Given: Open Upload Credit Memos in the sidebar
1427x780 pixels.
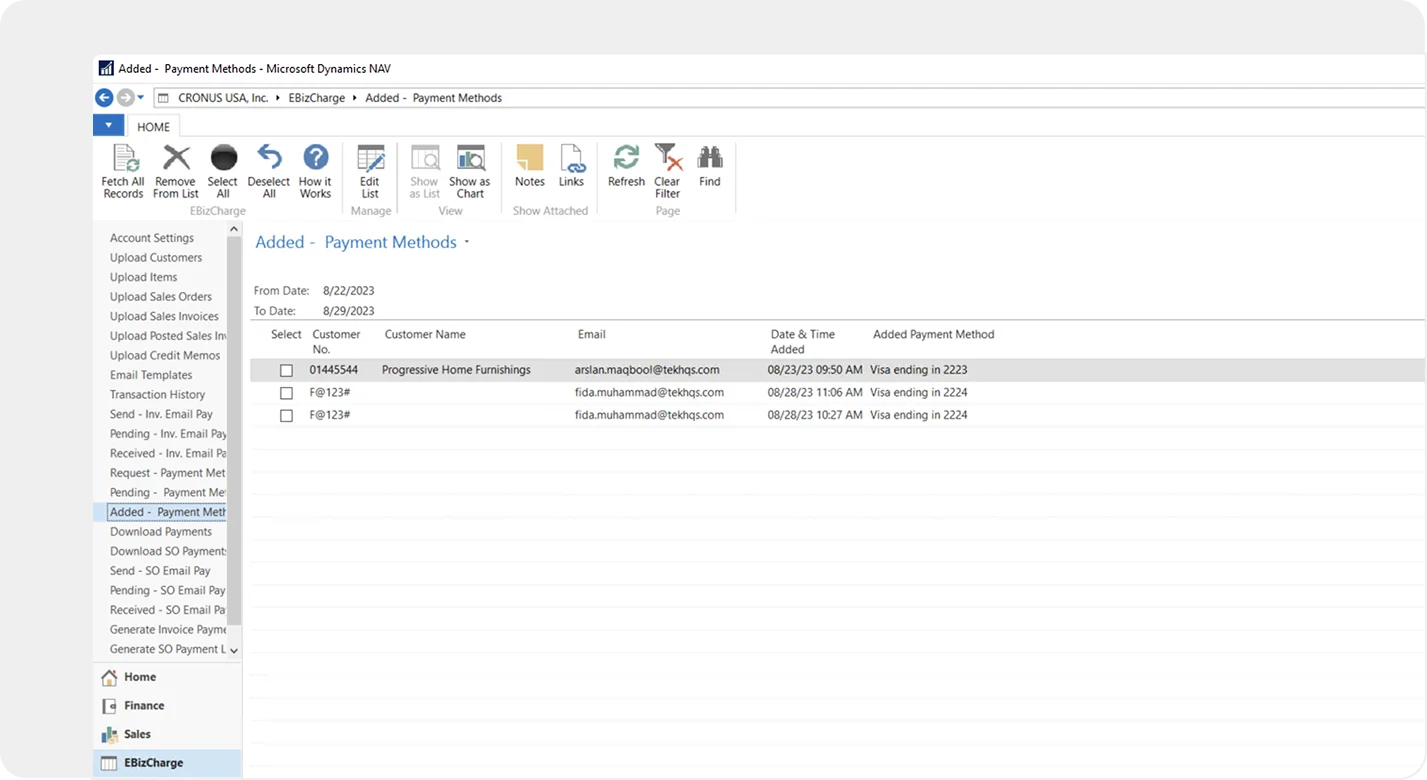Looking at the screenshot, I should [x=165, y=356].
